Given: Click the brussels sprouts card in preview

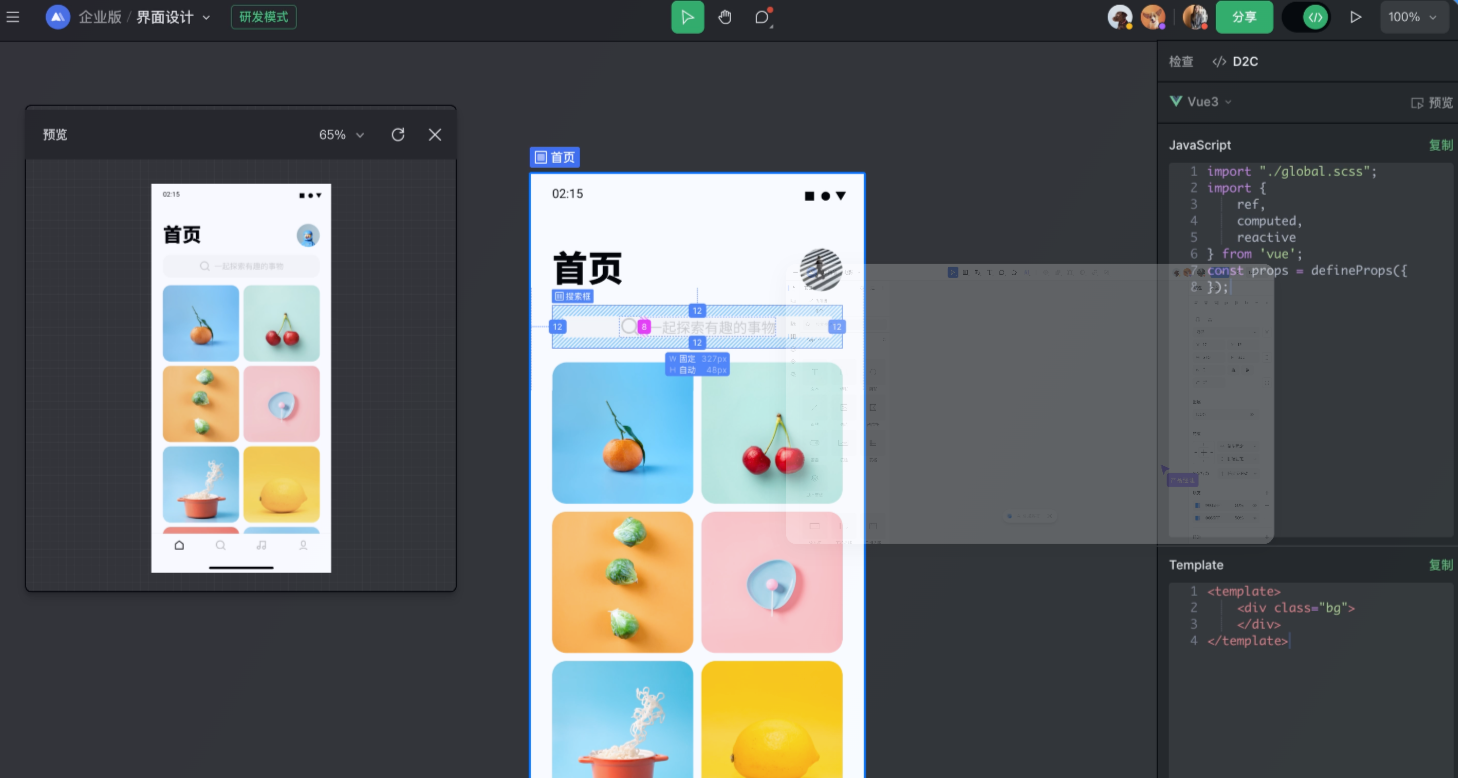Looking at the screenshot, I should [201, 404].
